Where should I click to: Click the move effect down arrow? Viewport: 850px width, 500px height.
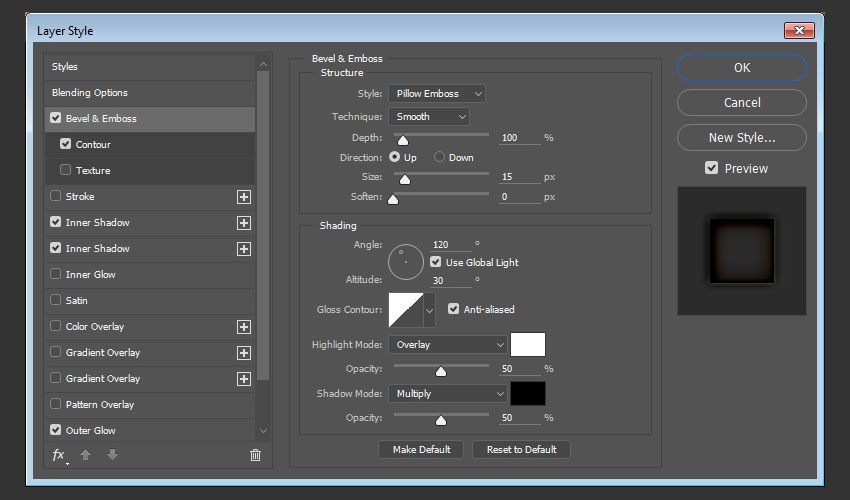(x=112, y=455)
